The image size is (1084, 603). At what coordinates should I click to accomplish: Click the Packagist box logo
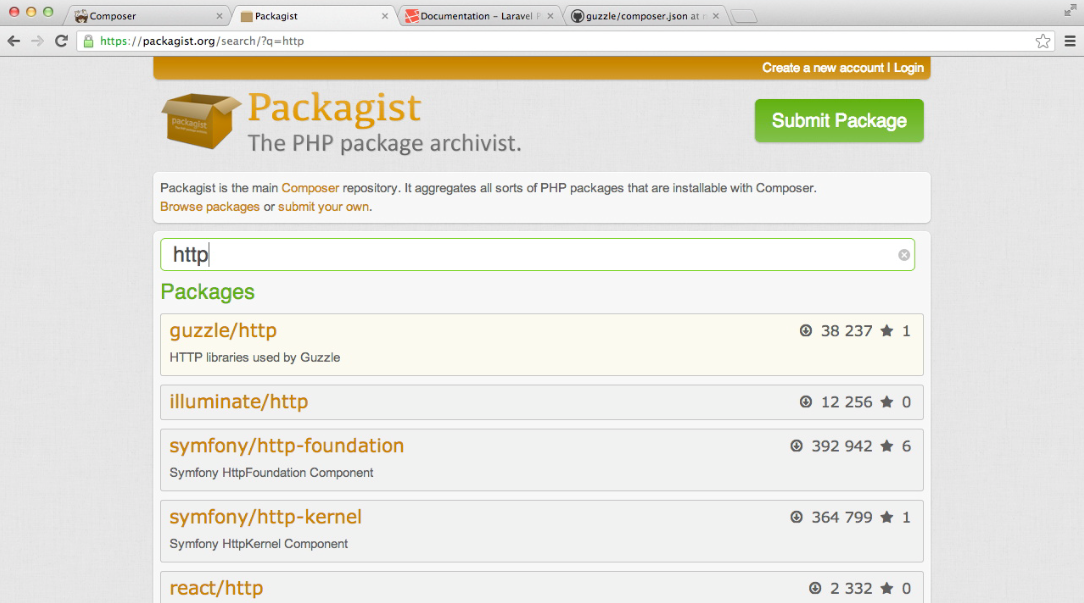(200, 120)
